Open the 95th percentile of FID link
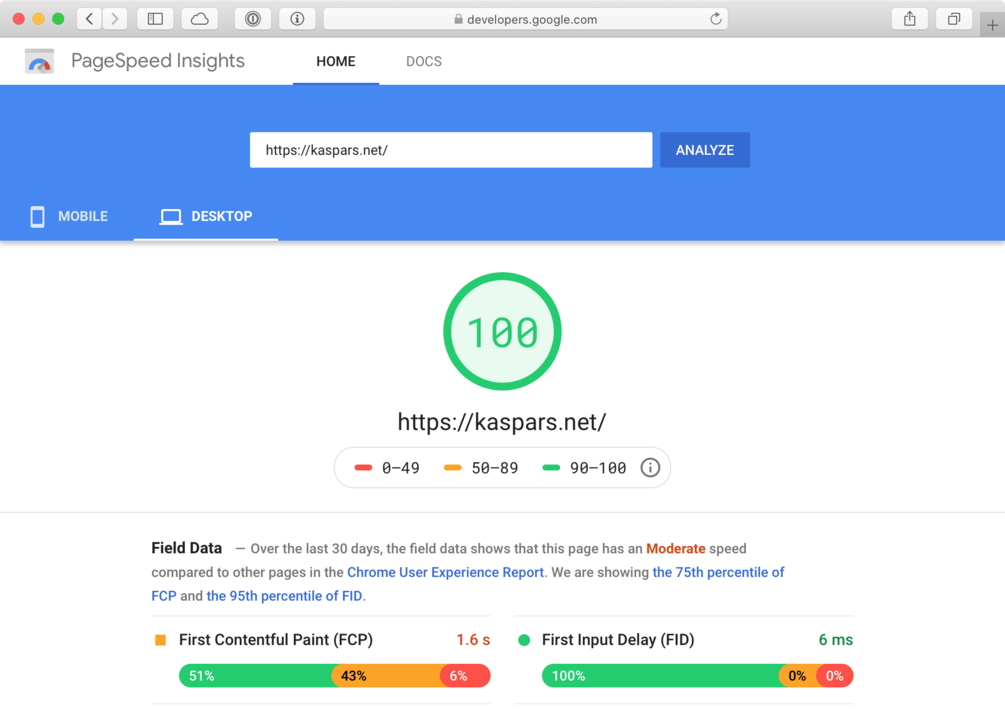 284,596
